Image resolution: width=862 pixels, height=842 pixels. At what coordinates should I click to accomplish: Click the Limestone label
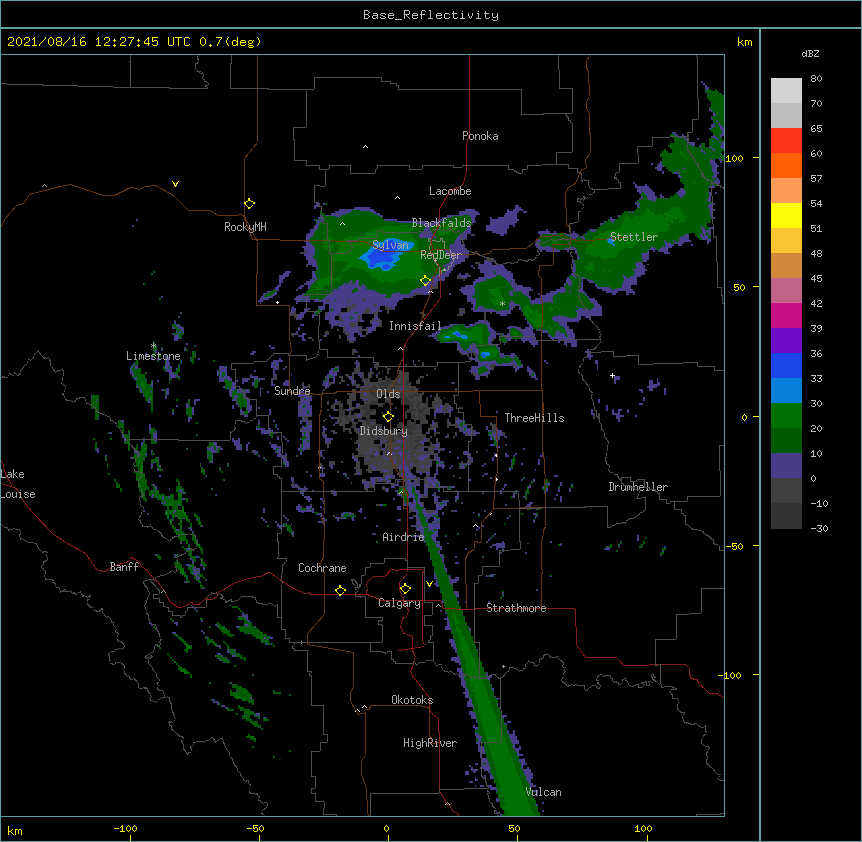153,356
